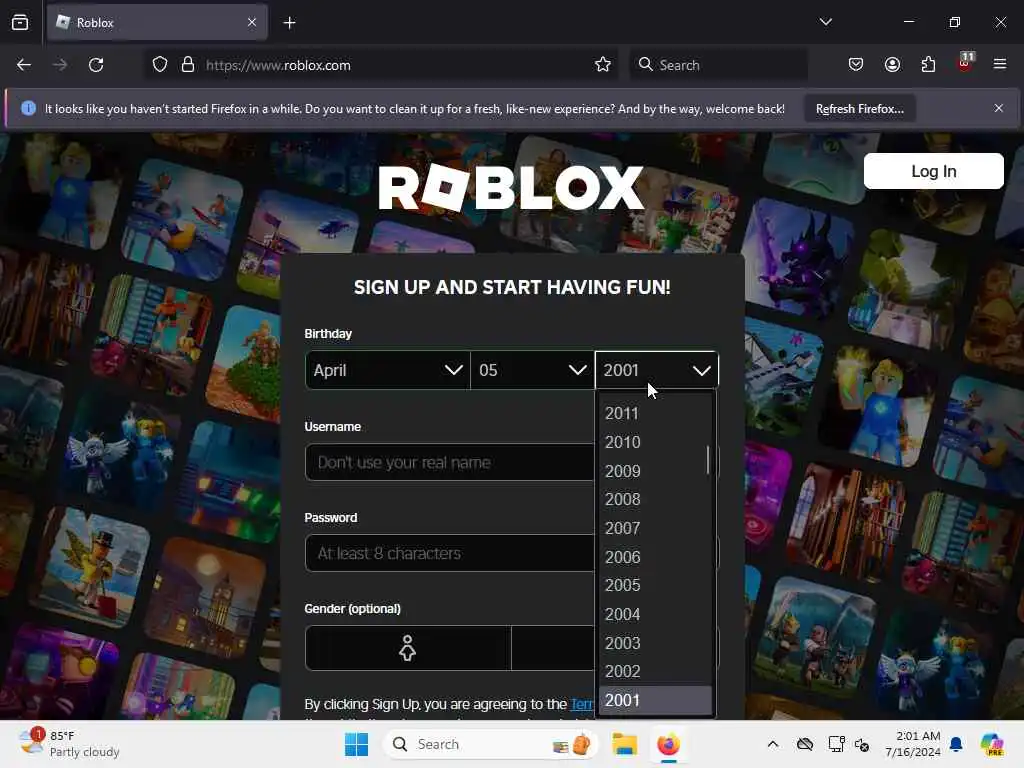Open the Copilot preview icon

click(992, 744)
